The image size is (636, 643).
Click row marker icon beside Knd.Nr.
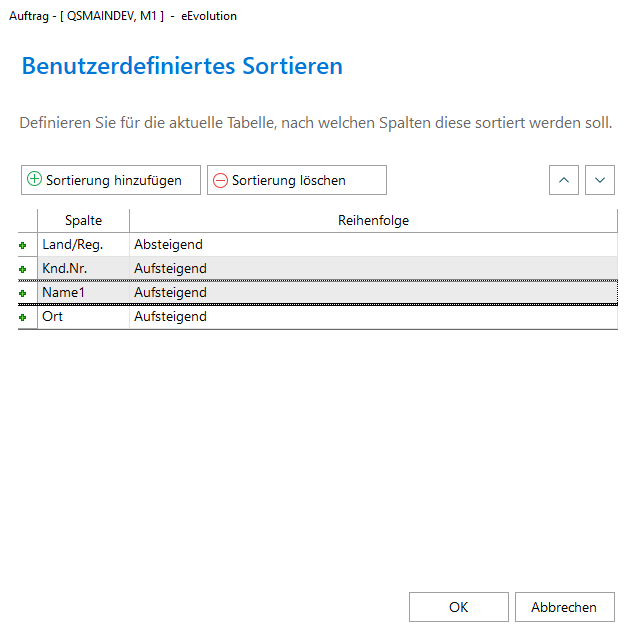click(23, 269)
